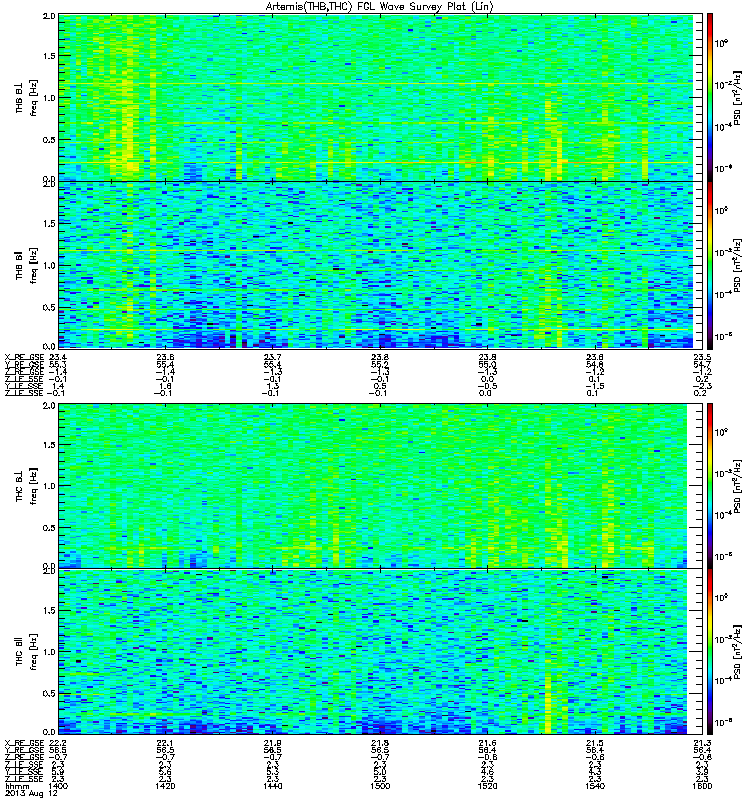
Task: Click the color bar beside the THC perpendicular panel
Action: (x=710, y=486)
